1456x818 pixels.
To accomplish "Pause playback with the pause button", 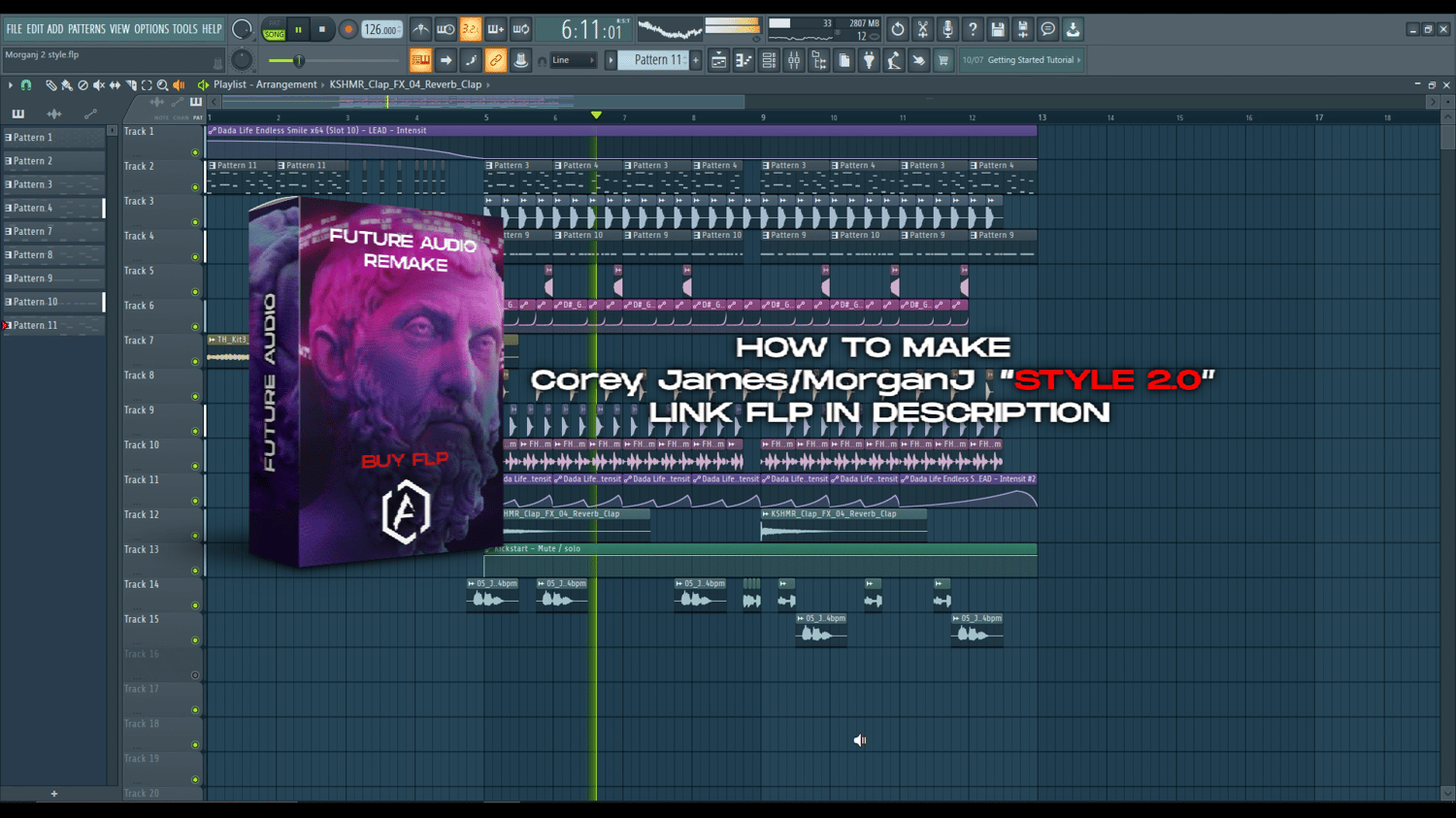I will [299, 29].
